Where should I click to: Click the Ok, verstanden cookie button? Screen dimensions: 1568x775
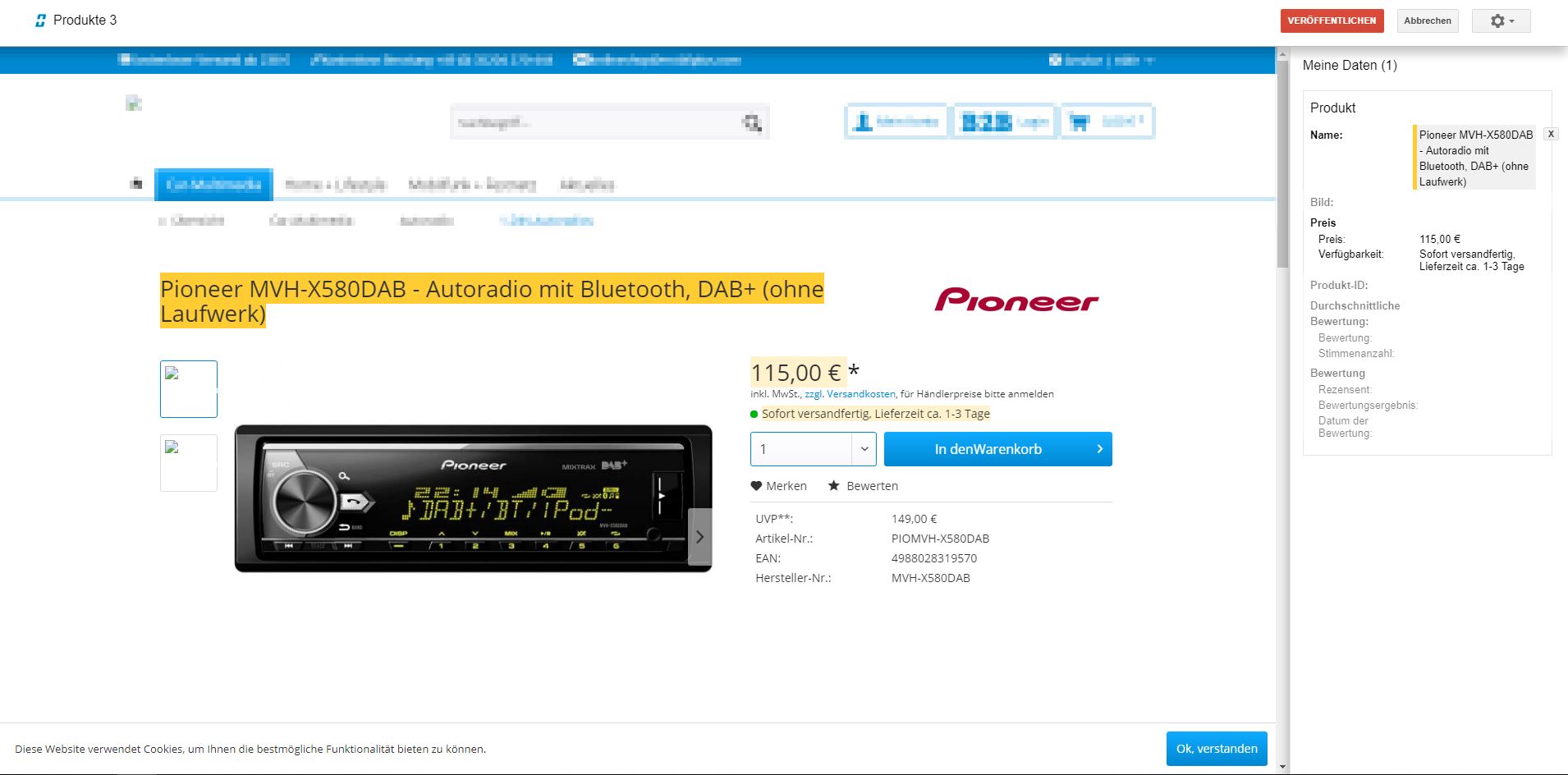click(1217, 749)
